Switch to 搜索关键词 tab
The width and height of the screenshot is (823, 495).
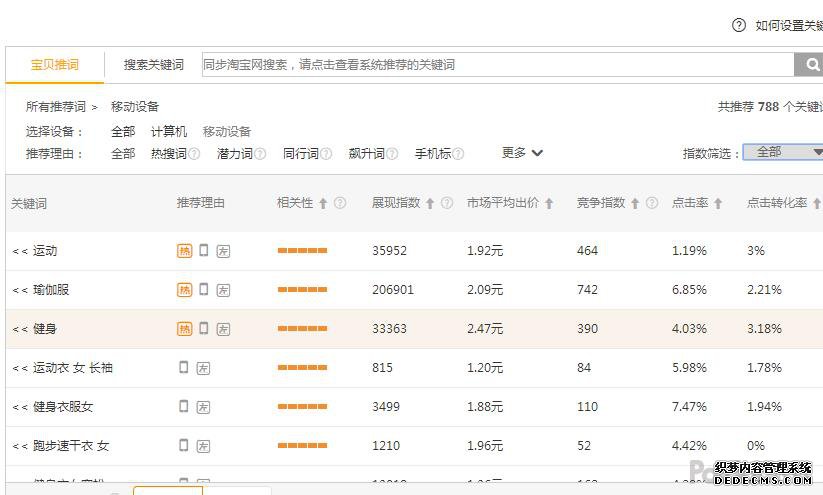[153, 65]
